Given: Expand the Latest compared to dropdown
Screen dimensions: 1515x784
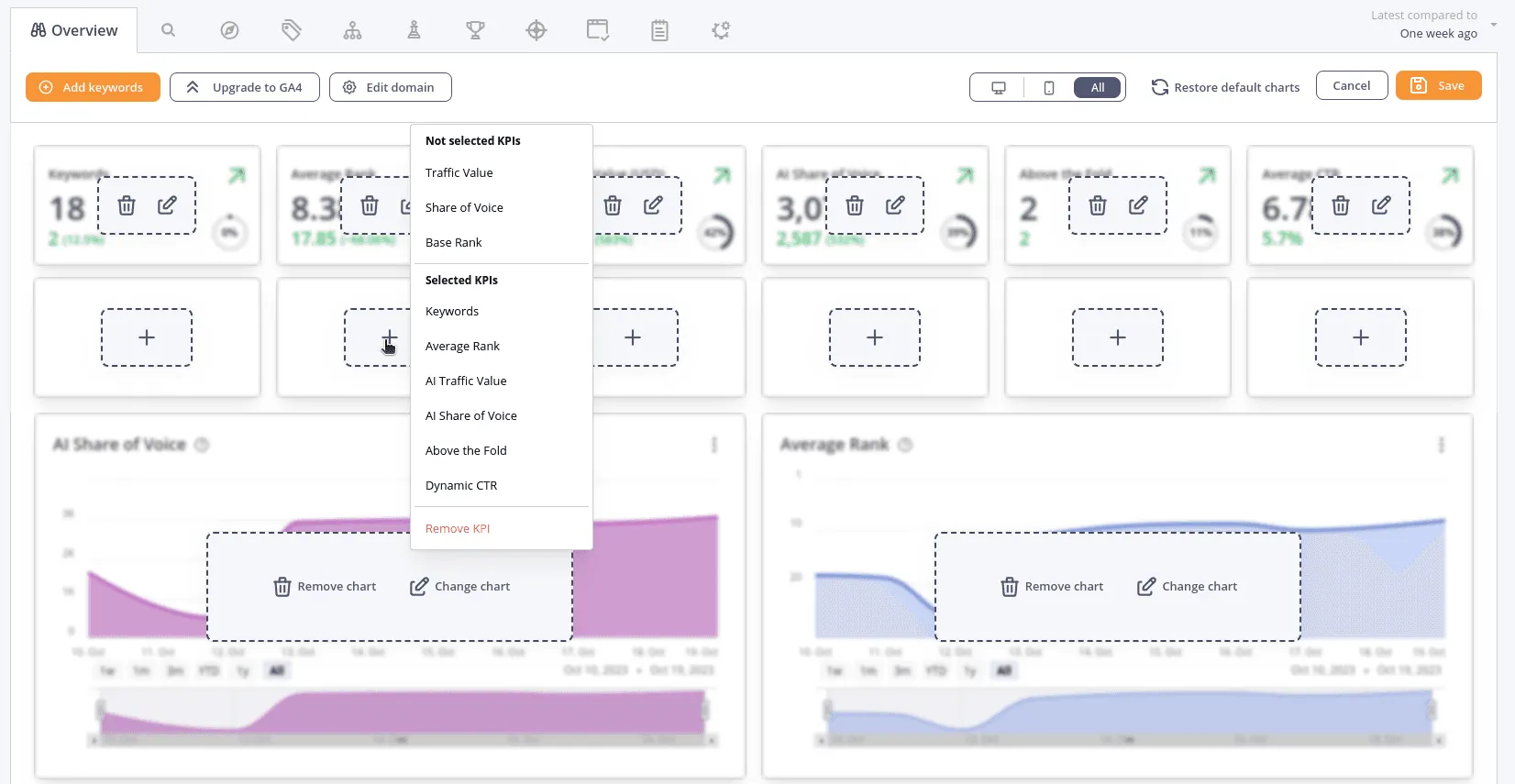Looking at the screenshot, I should coord(1493,25).
